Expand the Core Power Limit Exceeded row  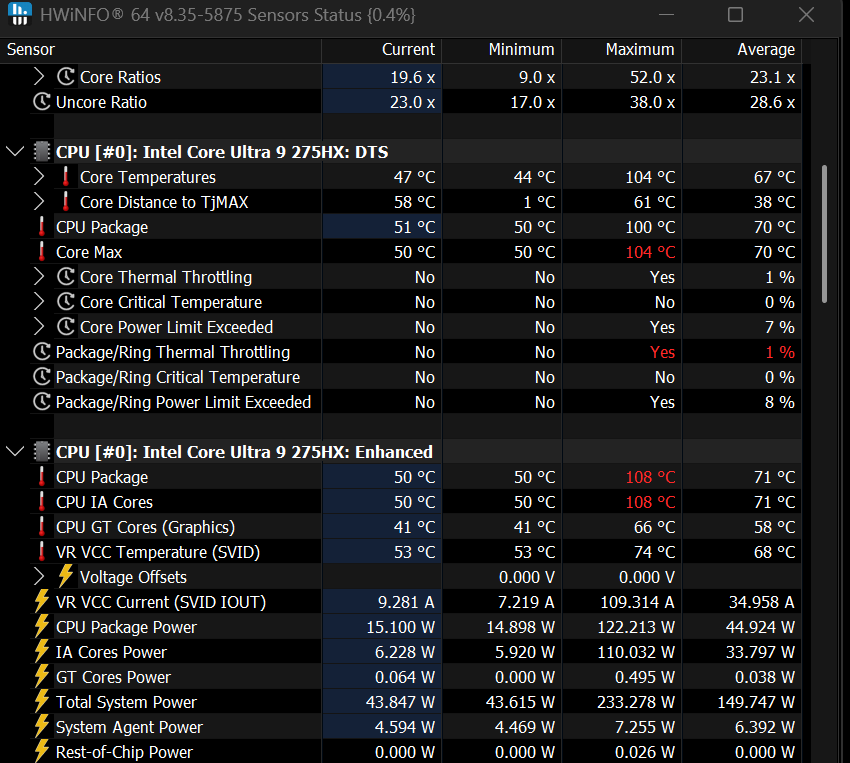(x=38, y=326)
